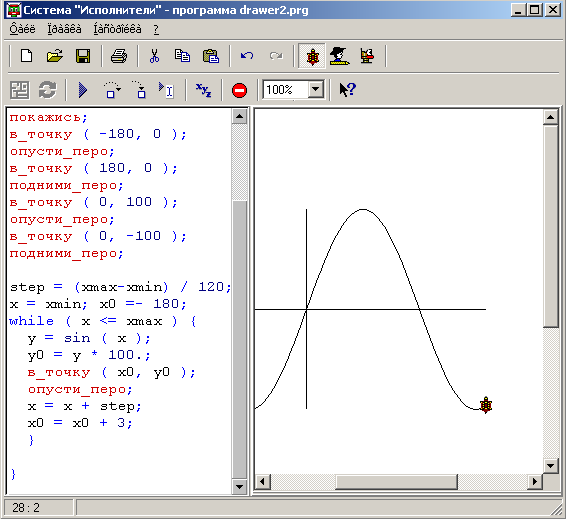Print the program using the printer icon
566x519 pixels.
point(119,56)
